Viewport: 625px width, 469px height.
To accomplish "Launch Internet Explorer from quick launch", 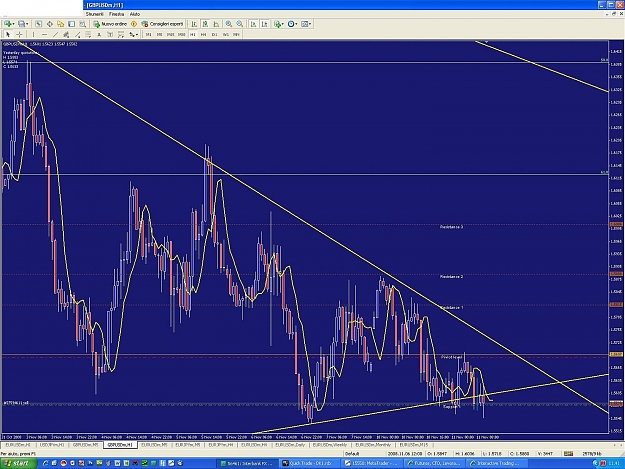I will coord(45,463).
